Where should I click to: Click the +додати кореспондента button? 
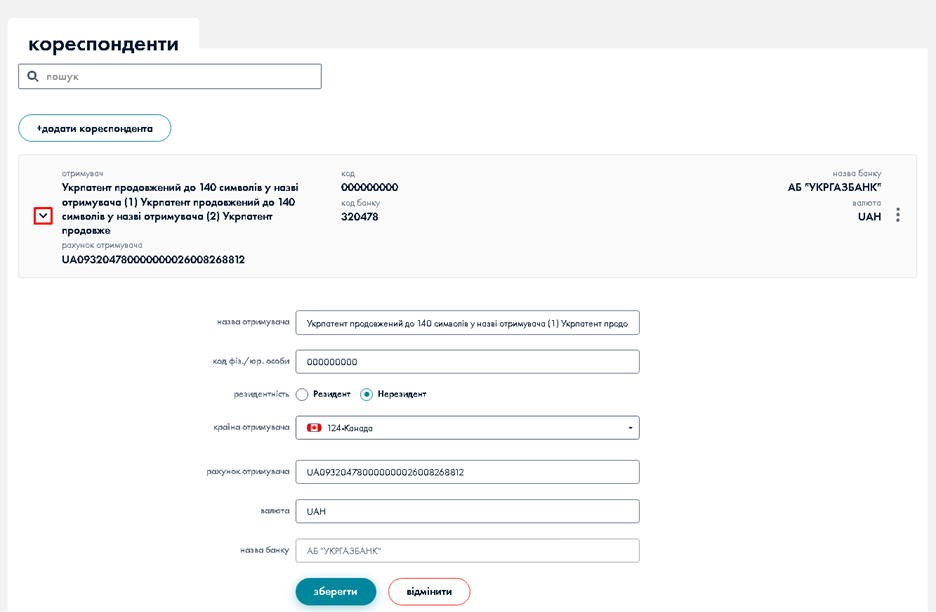coord(95,128)
